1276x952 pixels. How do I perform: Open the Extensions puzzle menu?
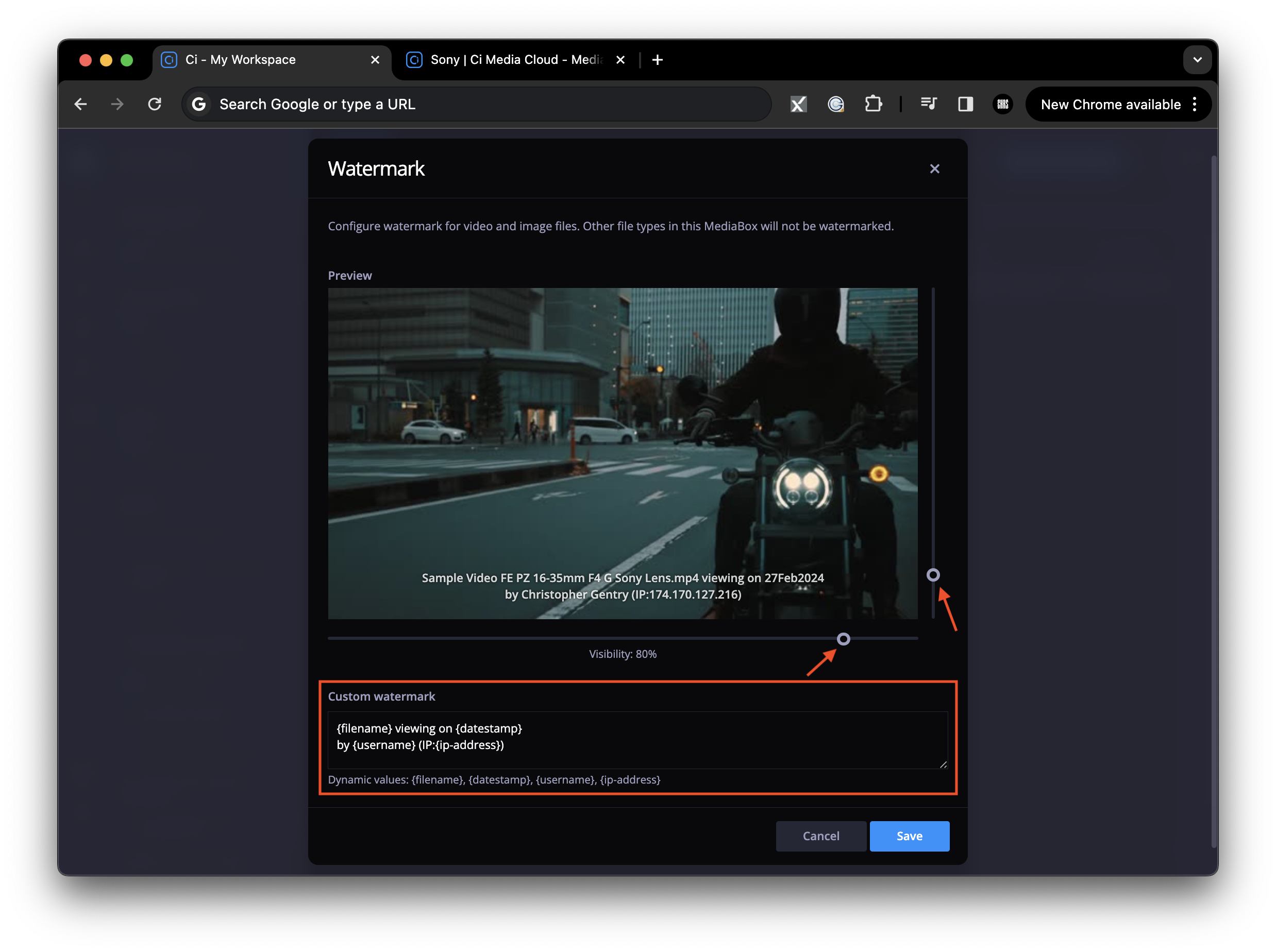[x=873, y=104]
